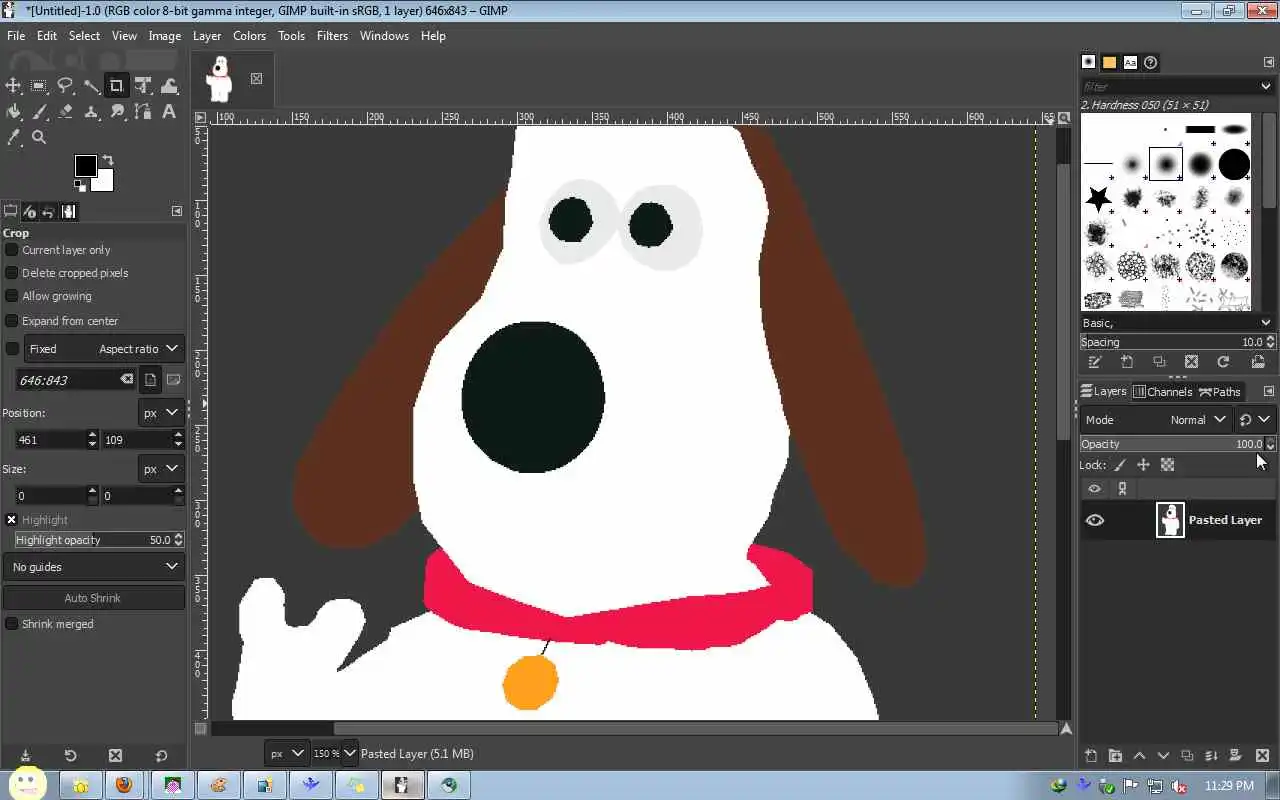Hide the Pasted Layer using eye icon

pos(1095,520)
